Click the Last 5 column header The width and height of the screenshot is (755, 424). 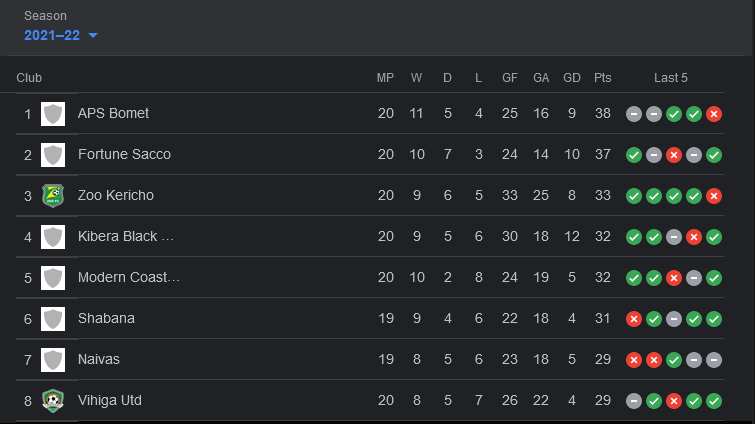coord(671,78)
